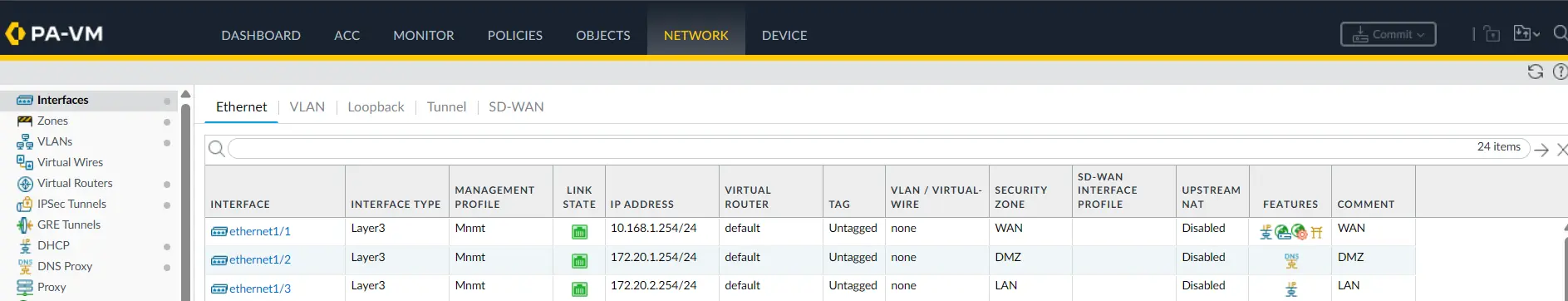1568x301 pixels.
Task: Open the Commit dropdown button
Action: pos(1388,34)
